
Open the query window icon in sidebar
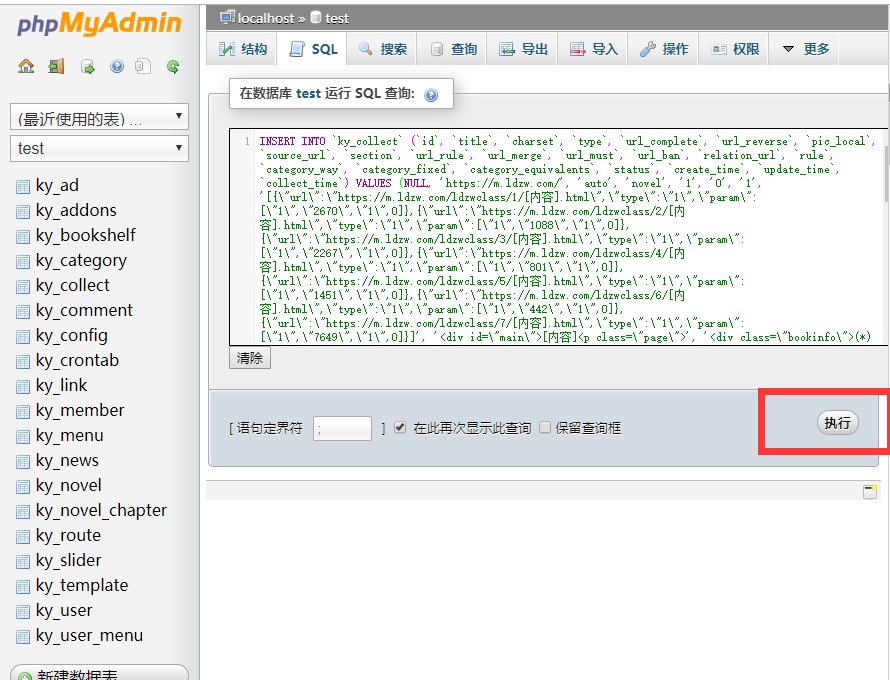[x=87, y=67]
